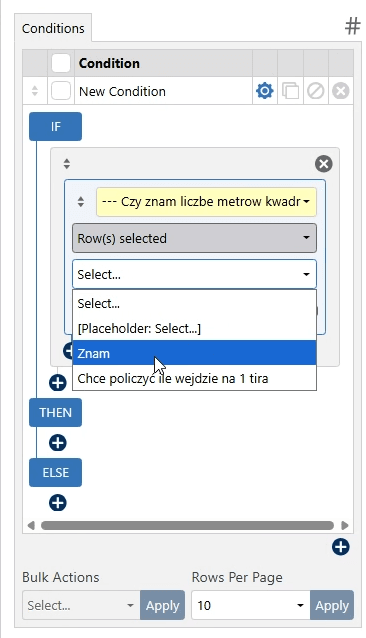Open settings gear for New Condition
The image size is (366, 638).
[x=265, y=91]
